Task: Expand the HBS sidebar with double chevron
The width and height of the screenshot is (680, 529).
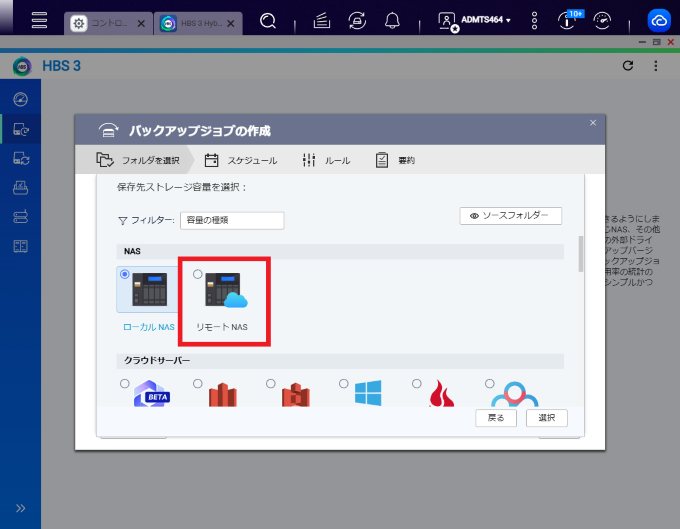Action: [20, 508]
